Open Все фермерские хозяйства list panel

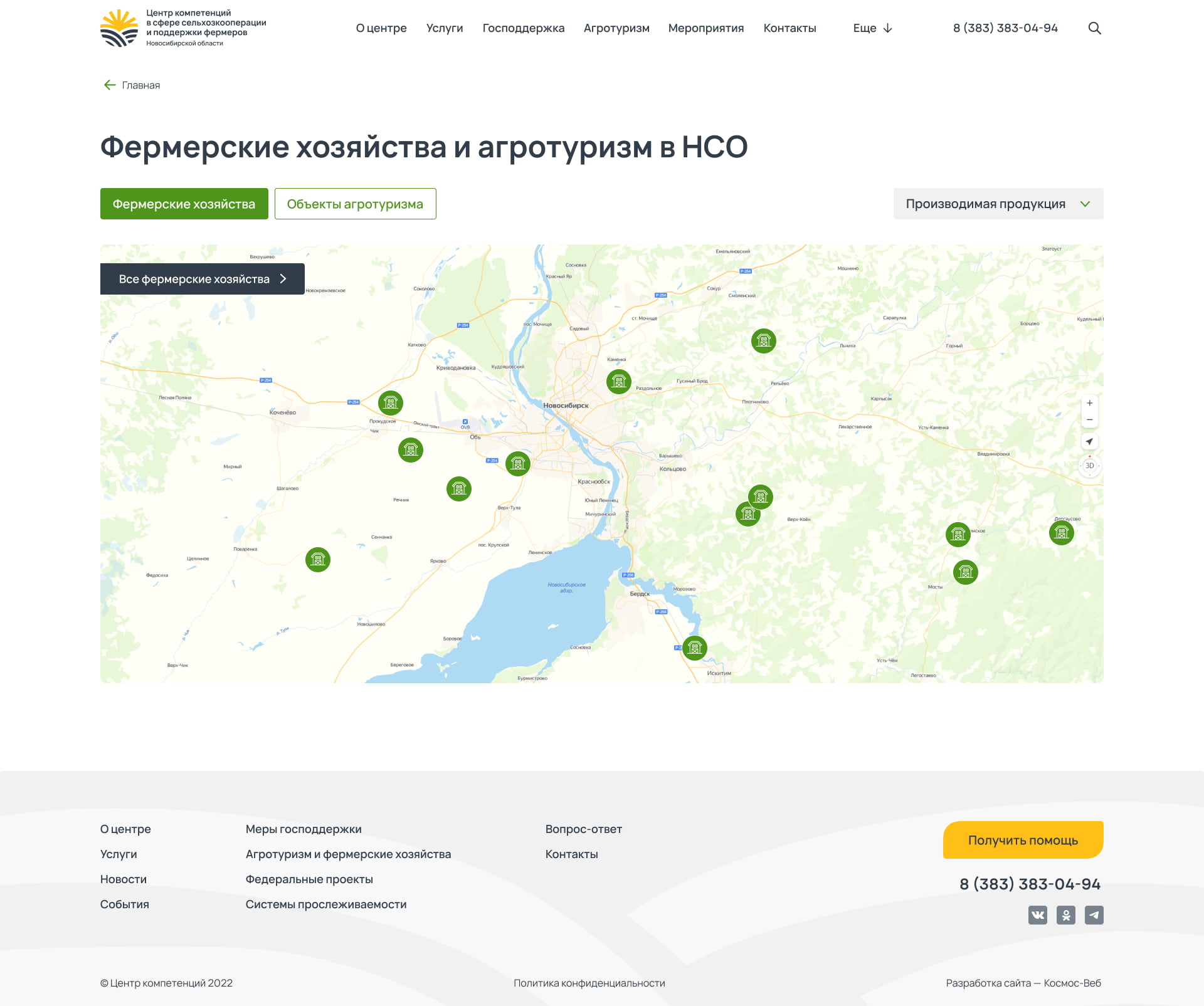click(202, 279)
